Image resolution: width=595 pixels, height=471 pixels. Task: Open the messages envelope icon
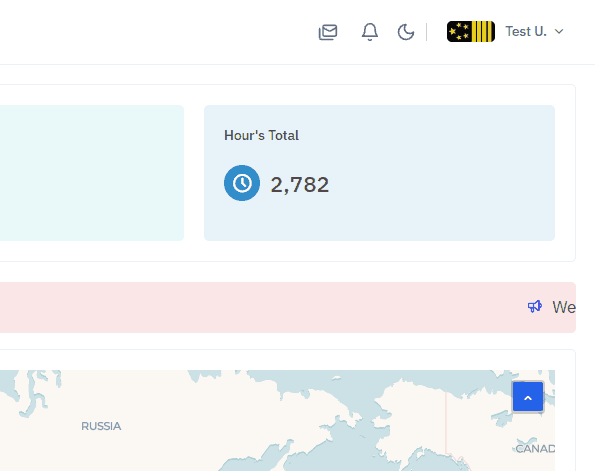[328, 32]
